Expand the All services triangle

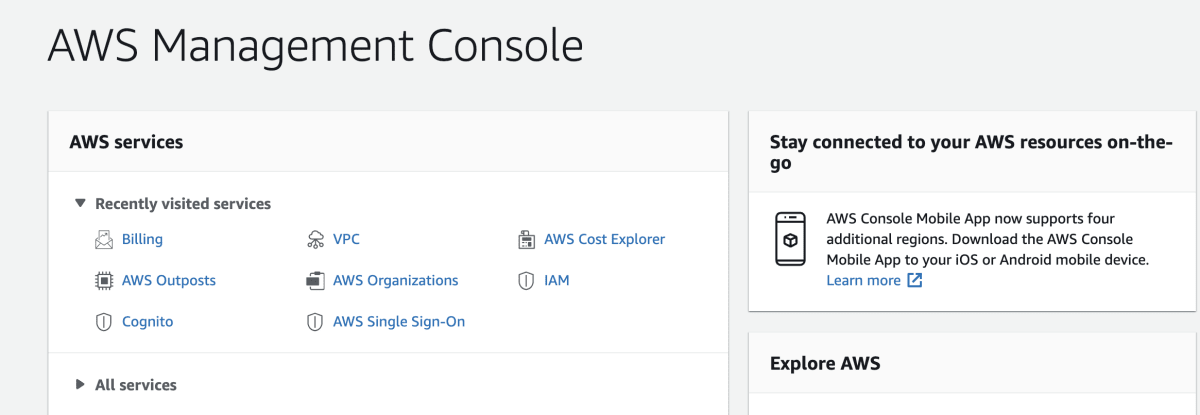tap(80, 384)
